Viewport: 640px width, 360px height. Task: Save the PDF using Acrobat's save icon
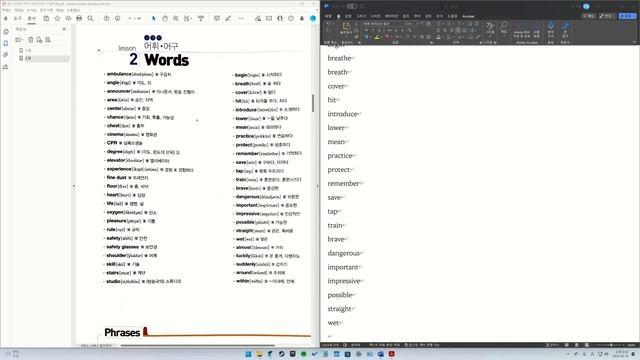click(46, 18)
